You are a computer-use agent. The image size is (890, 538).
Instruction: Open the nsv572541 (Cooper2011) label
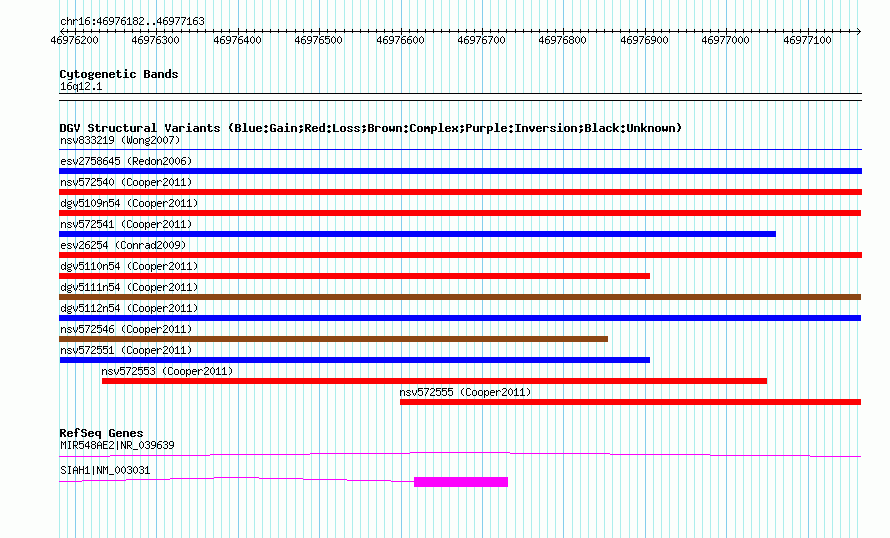(x=126, y=224)
